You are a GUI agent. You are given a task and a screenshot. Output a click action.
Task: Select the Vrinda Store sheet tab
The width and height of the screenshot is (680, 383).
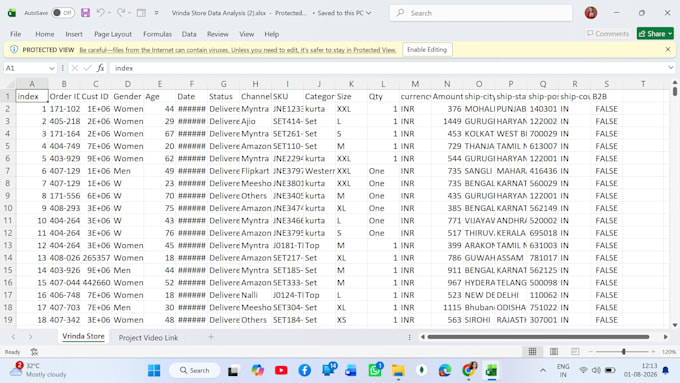83,337
